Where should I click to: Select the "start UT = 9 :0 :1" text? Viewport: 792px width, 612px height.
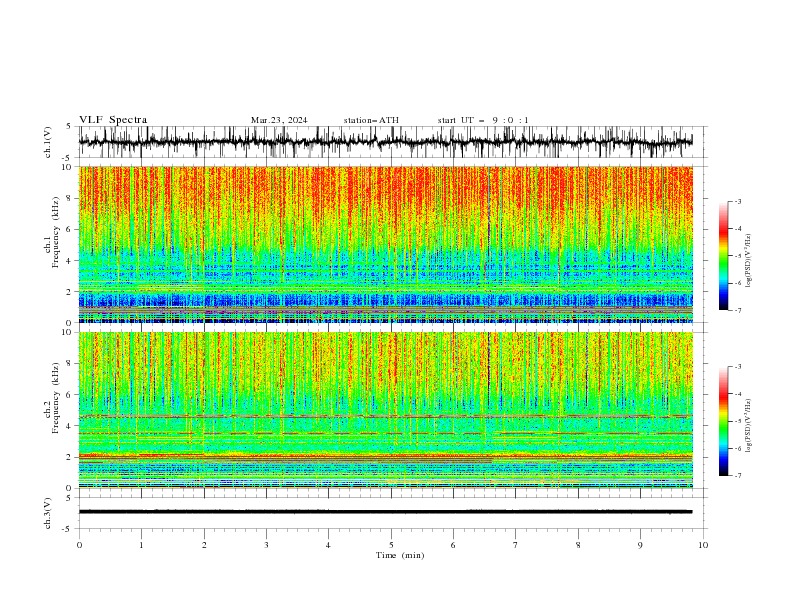483,120
